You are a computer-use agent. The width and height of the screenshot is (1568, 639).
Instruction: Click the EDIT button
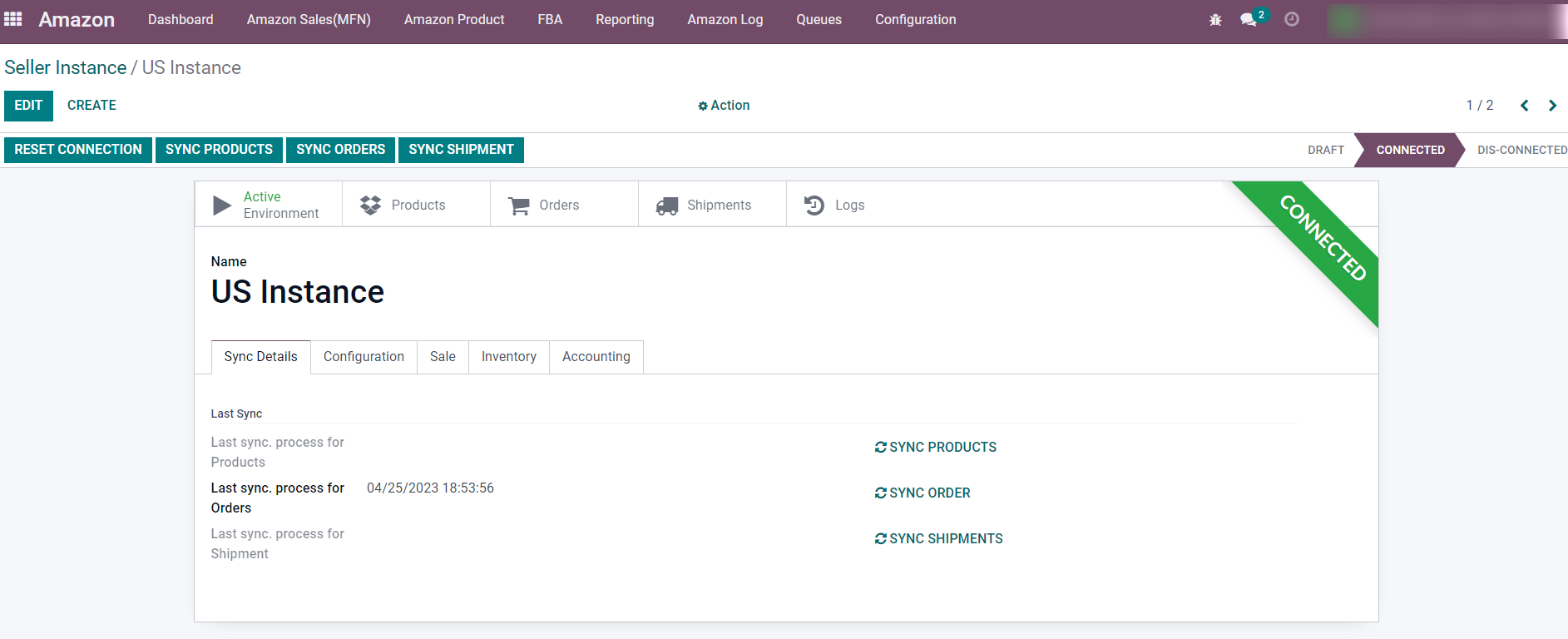pyautogui.click(x=28, y=106)
